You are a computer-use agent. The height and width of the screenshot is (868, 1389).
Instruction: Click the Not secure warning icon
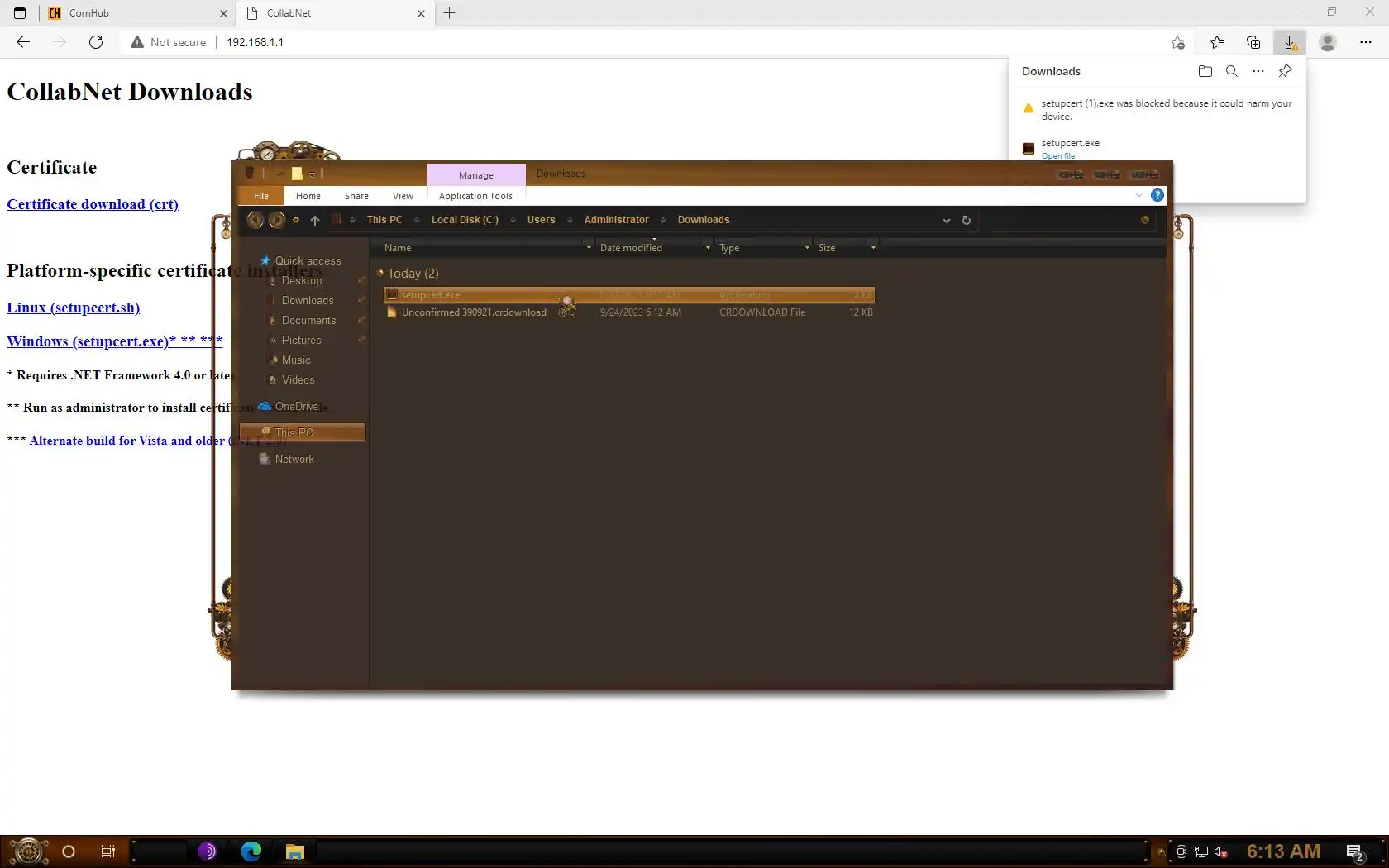pyautogui.click(x=137, y=42)
